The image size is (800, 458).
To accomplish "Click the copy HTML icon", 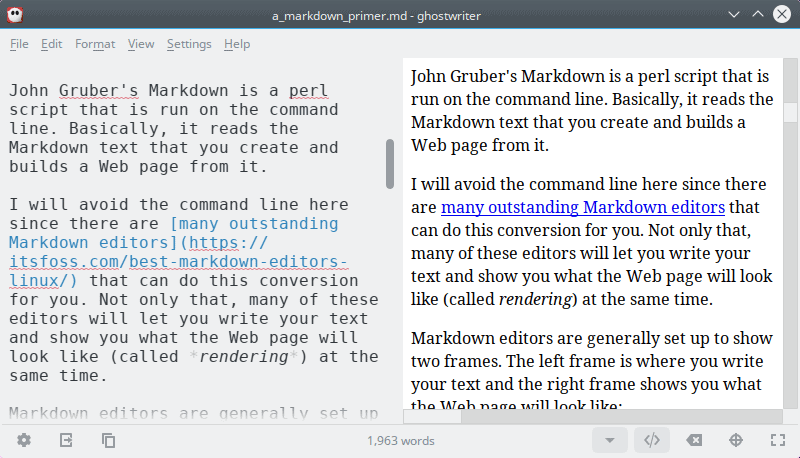I will click(x=108, y=440).
